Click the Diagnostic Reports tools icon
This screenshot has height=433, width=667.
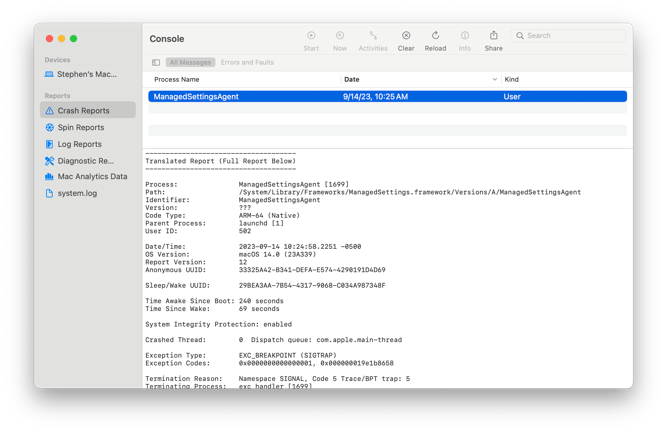click(x=49, y=161)
